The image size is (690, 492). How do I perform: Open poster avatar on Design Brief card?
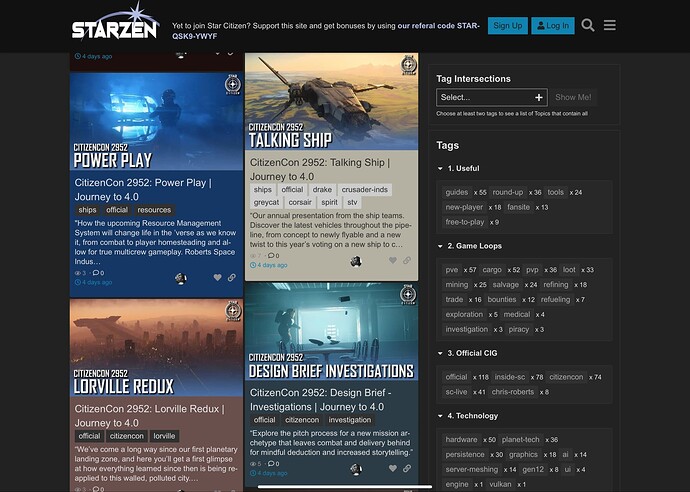click(x=356, y=469)
